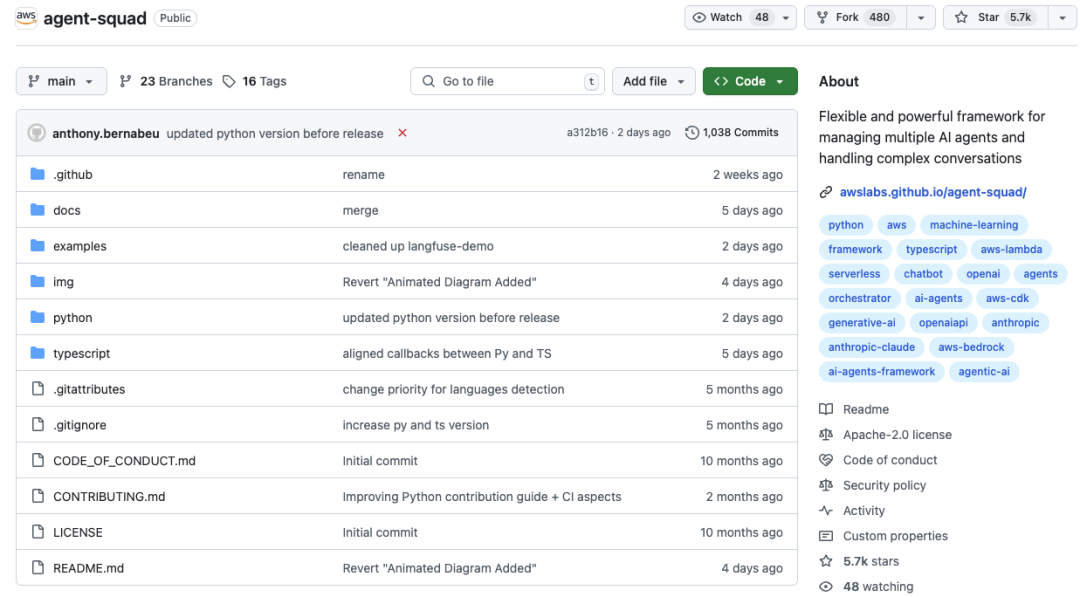Expand the Watch notifications dropdown arrow
The width and height of the screenshot is (1080, 597).
[x=785, y=18]
